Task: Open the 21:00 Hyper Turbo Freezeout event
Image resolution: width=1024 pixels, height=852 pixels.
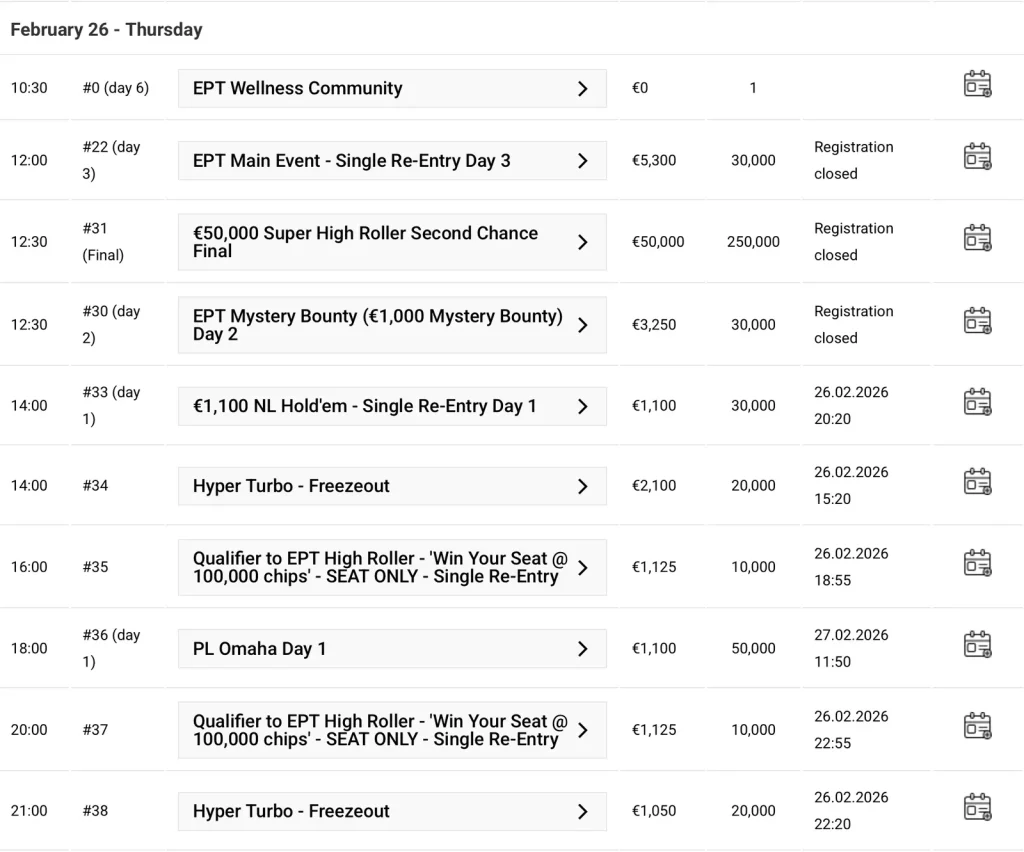Action: 392,812
